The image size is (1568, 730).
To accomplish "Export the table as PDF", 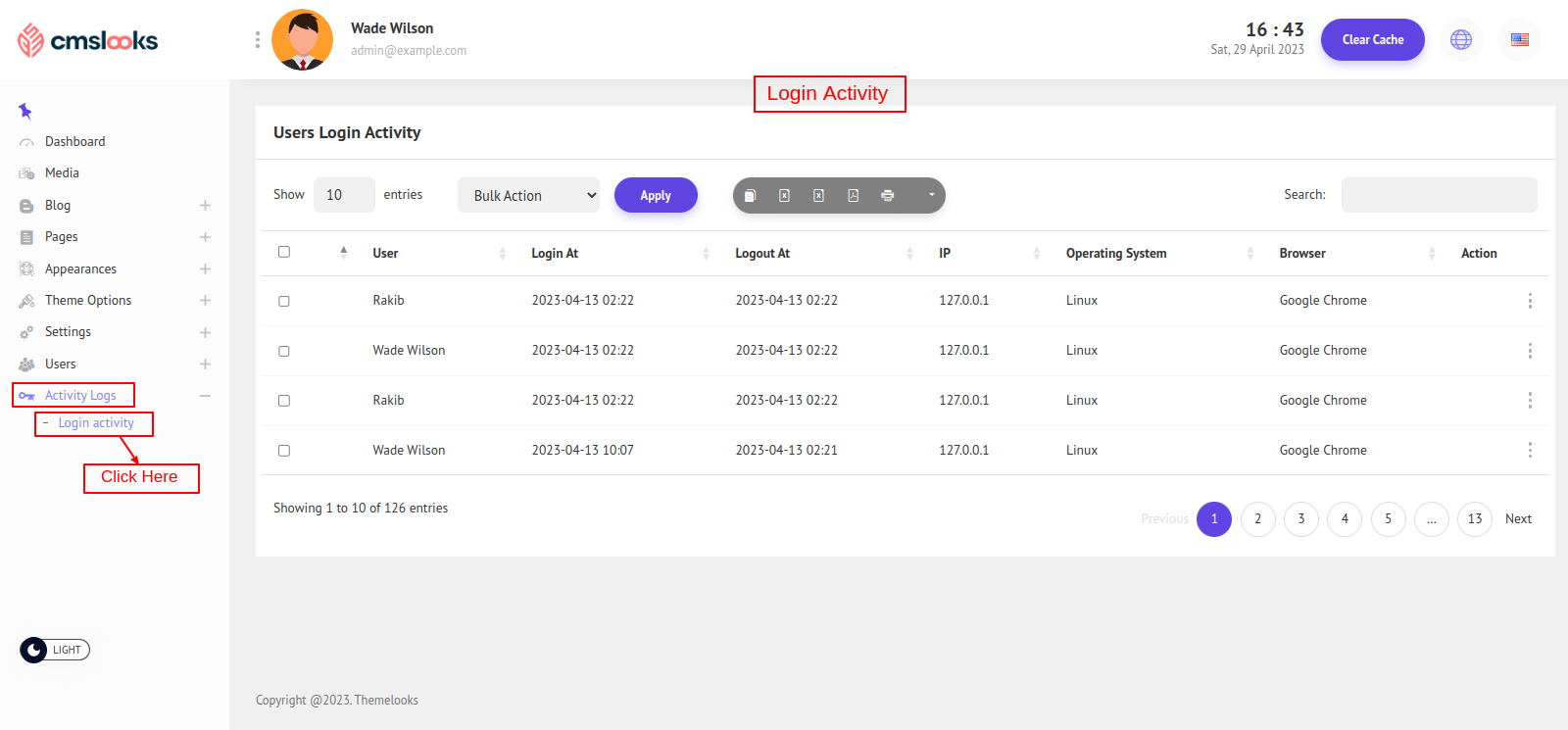I will 853,196.
